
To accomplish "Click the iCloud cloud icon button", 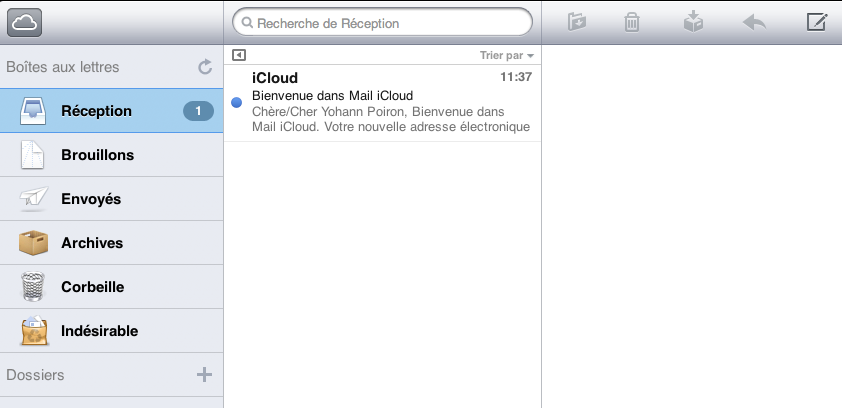I will 25,21.
